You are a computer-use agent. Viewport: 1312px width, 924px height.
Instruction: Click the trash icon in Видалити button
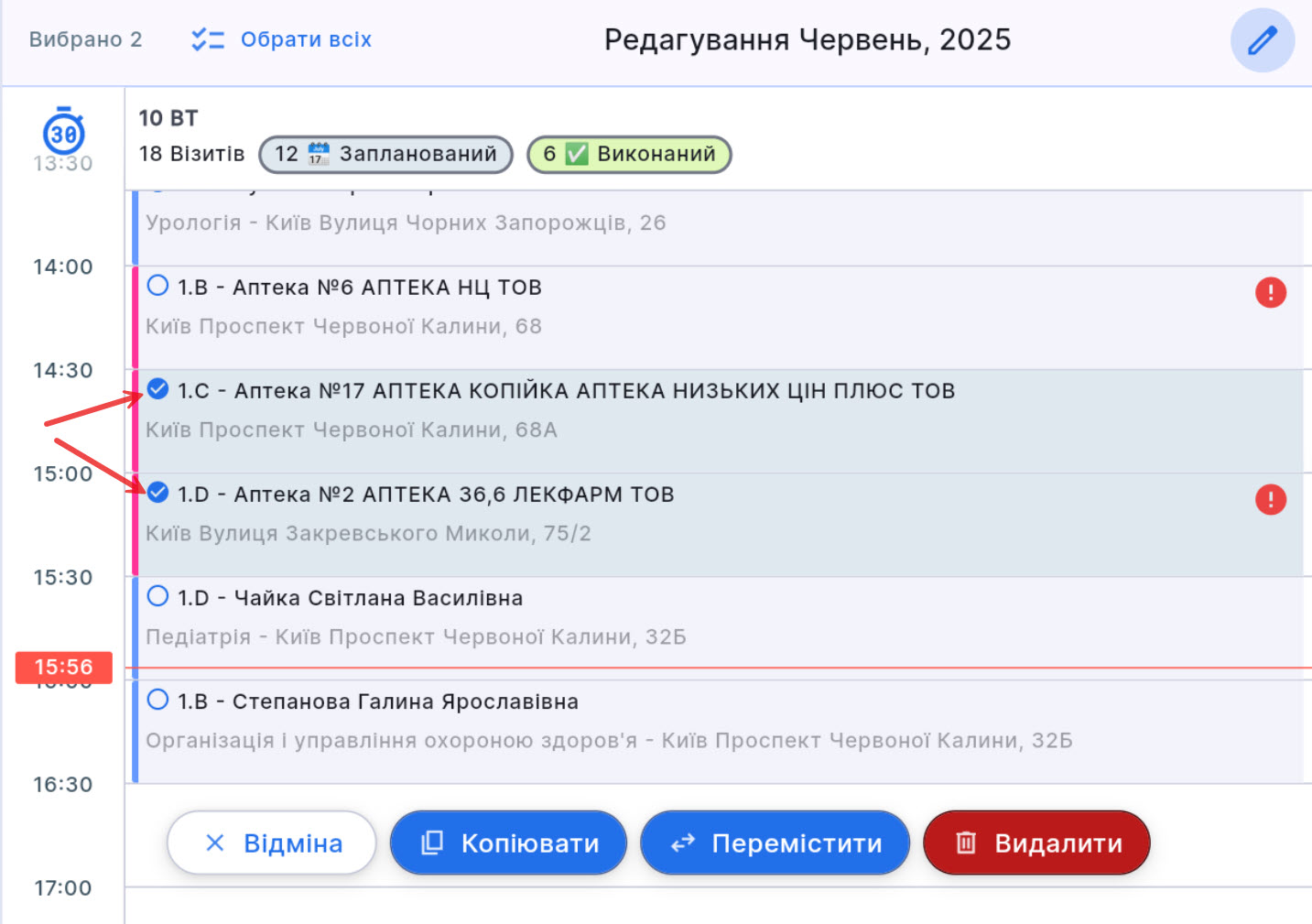pyautogui.click(x=968, y=842)
